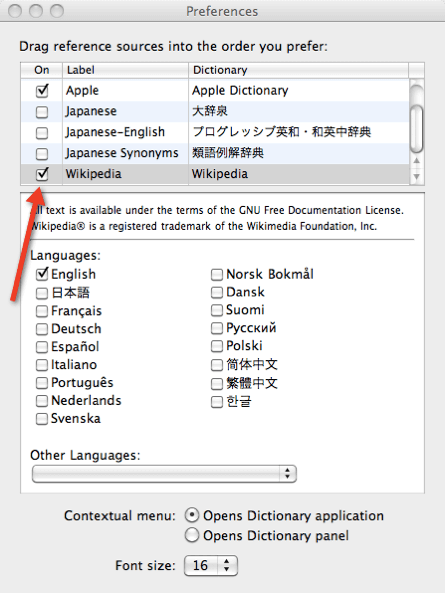Select Opens Dictionary application radio button
Viewport: 445px width, 593px height.
click(192, 515)
